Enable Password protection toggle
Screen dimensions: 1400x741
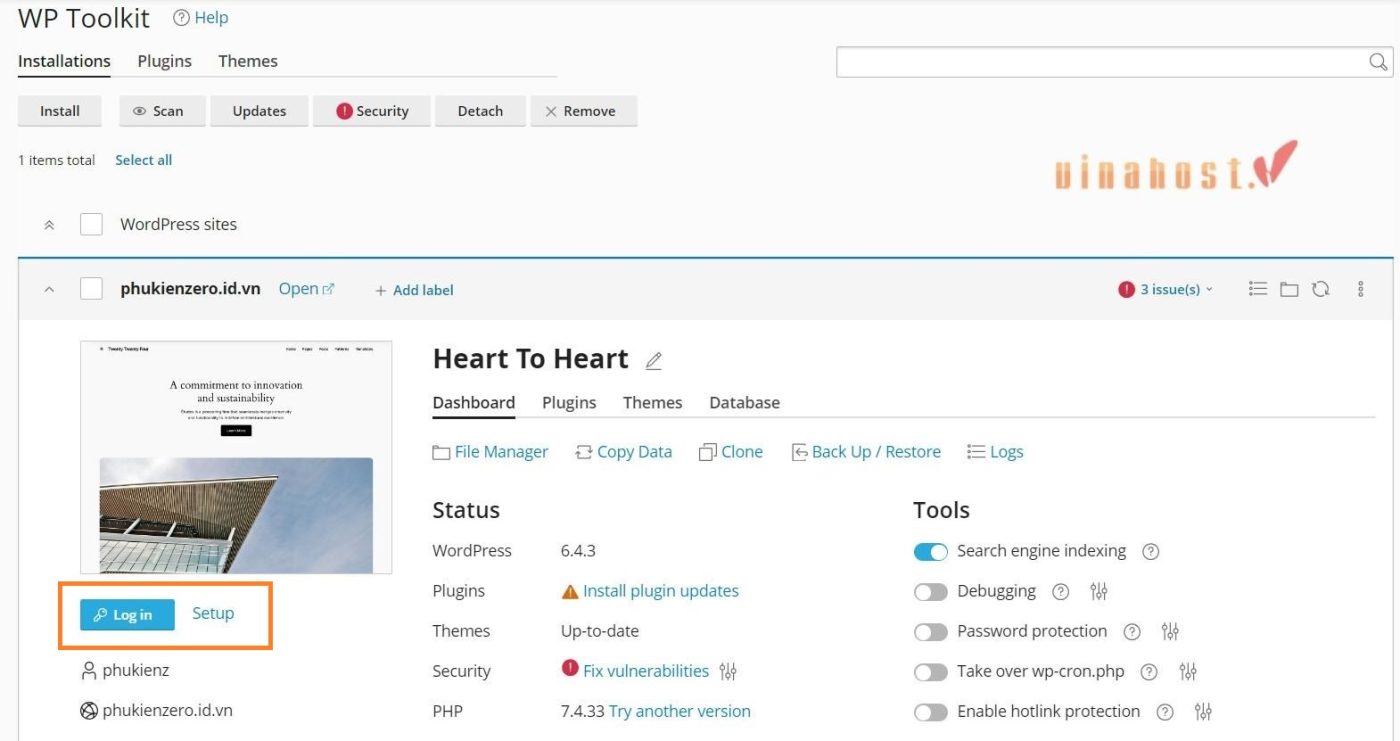click(x=931, y=631)
